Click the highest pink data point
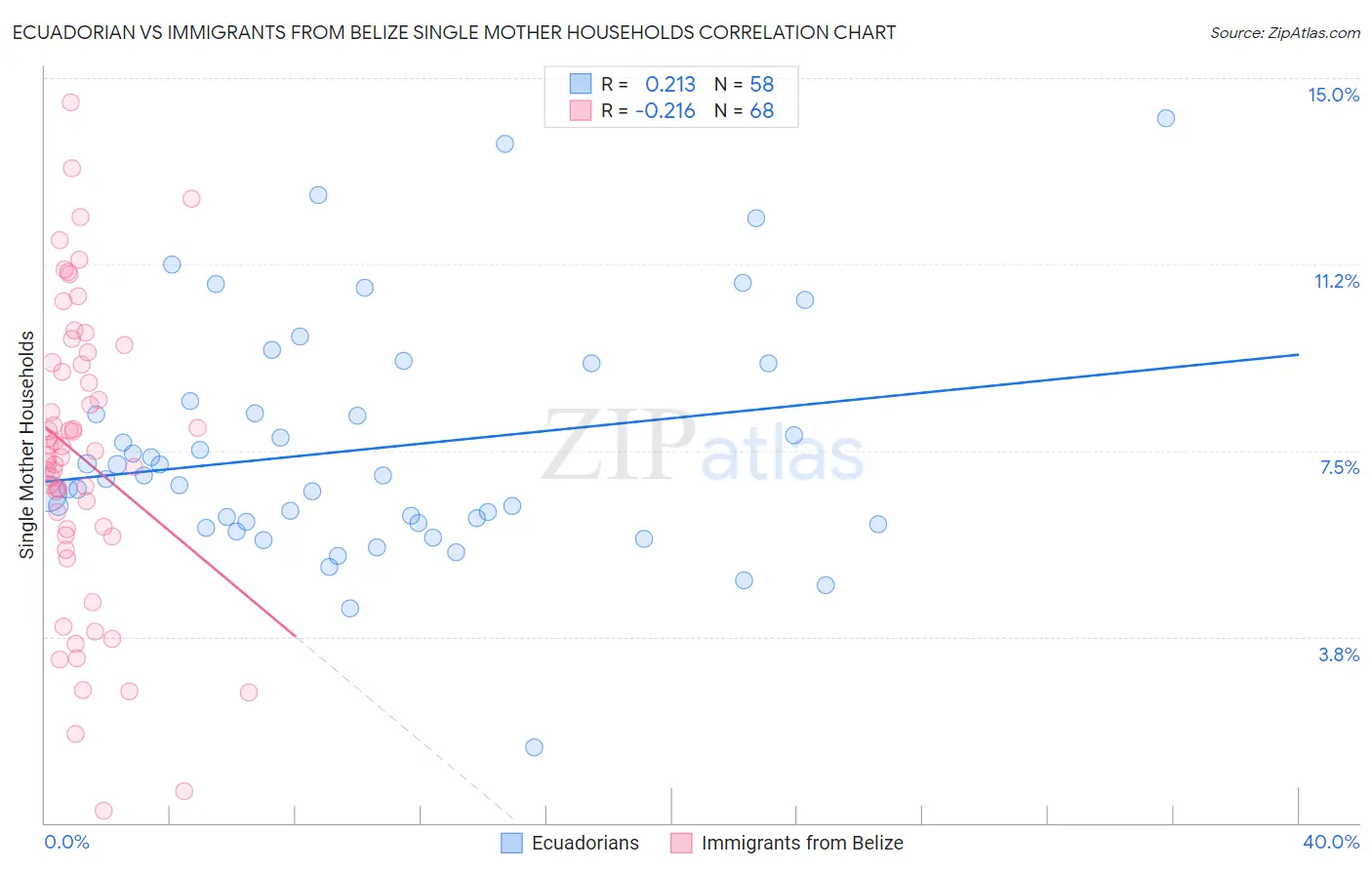Image resolution: width=1372 pixels, height=870 pixels. tap(70, 102)
